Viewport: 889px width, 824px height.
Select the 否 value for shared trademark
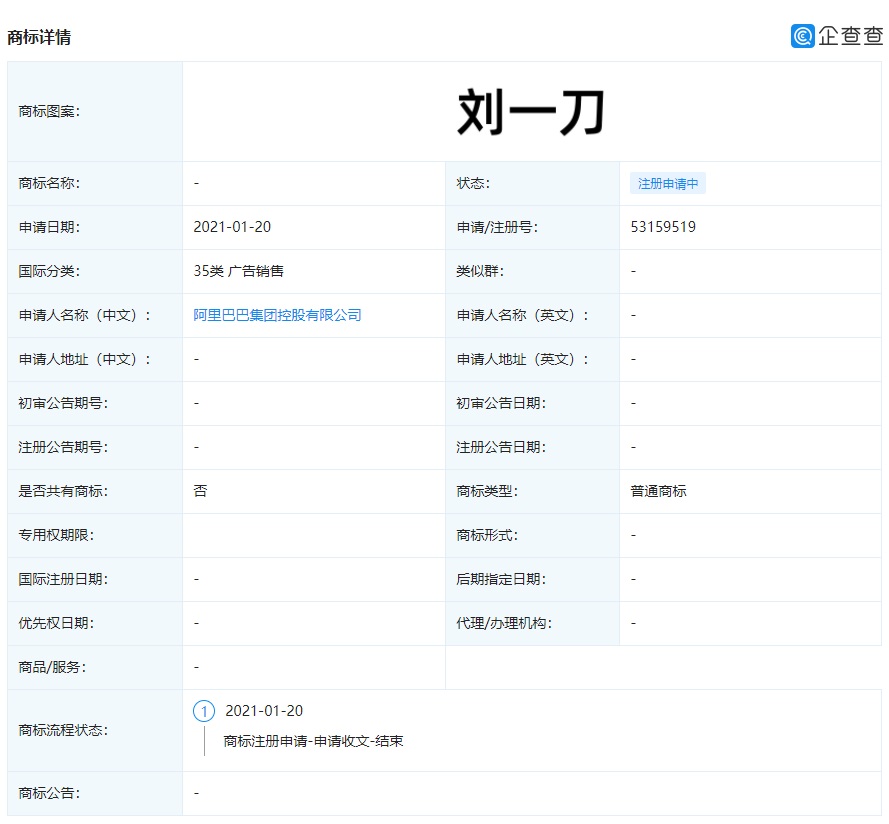(200, 491)
